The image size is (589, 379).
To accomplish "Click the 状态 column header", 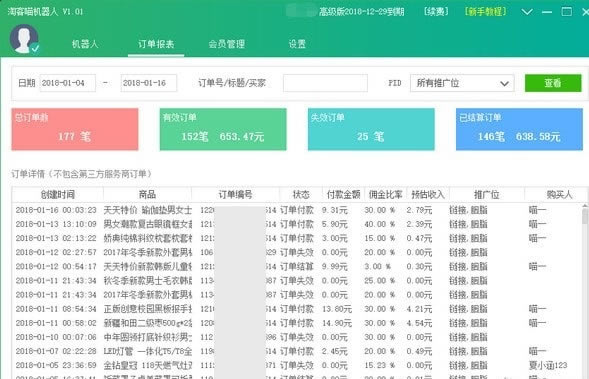I will 301,194.
